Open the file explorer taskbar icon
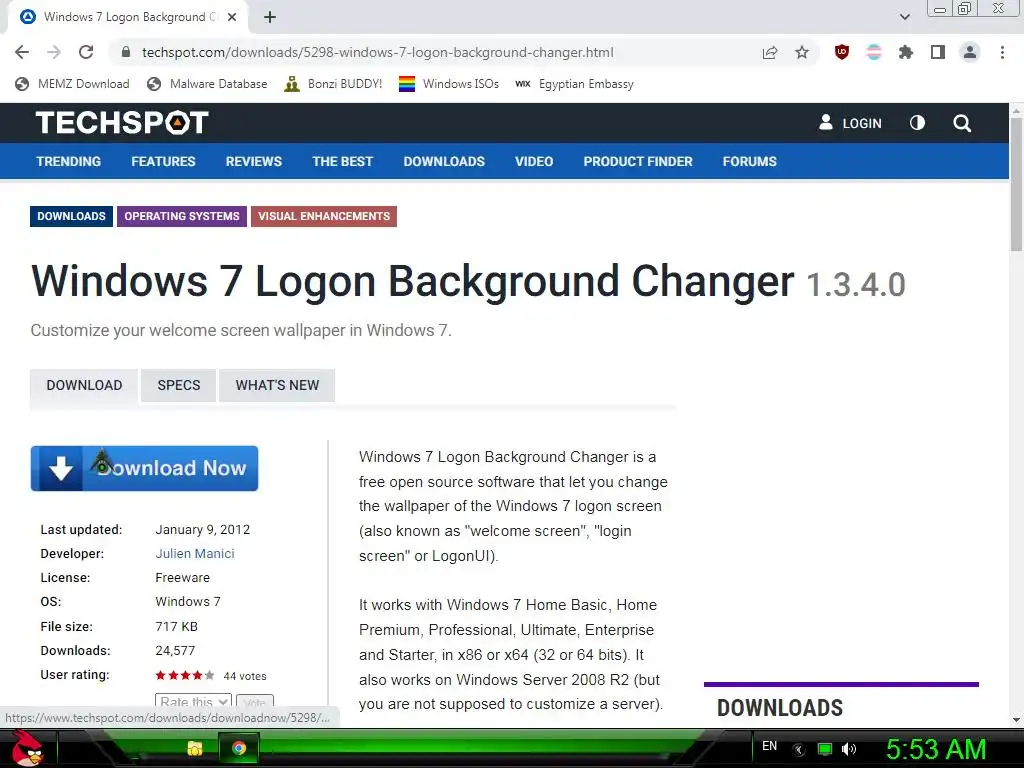Image resolution: width=1024 pixels, height=768 pixels. pyautogui.click(x=195, y=748)
